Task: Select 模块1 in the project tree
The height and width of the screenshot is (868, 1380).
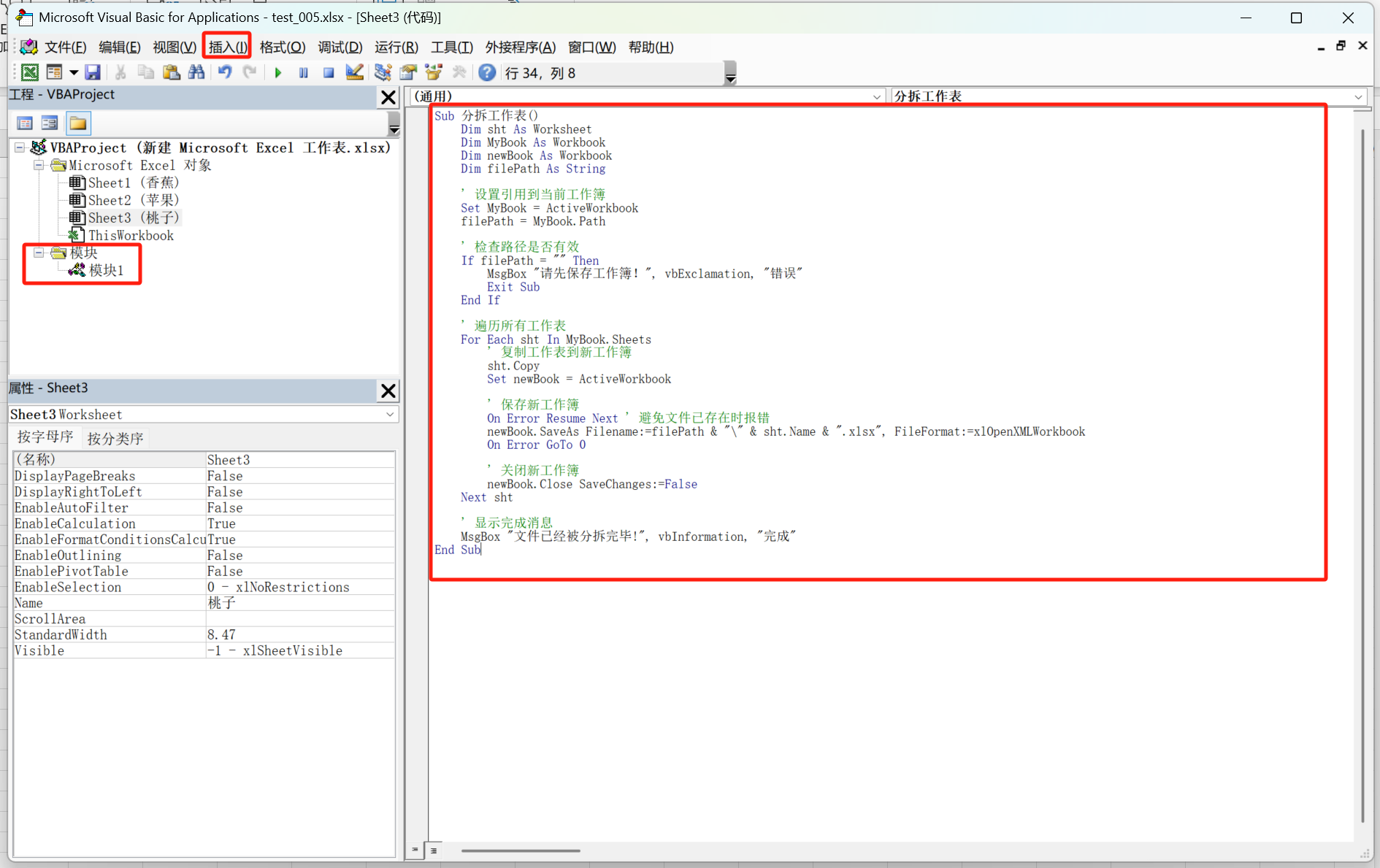Action: pyautogui.click(x=106, y=270)
